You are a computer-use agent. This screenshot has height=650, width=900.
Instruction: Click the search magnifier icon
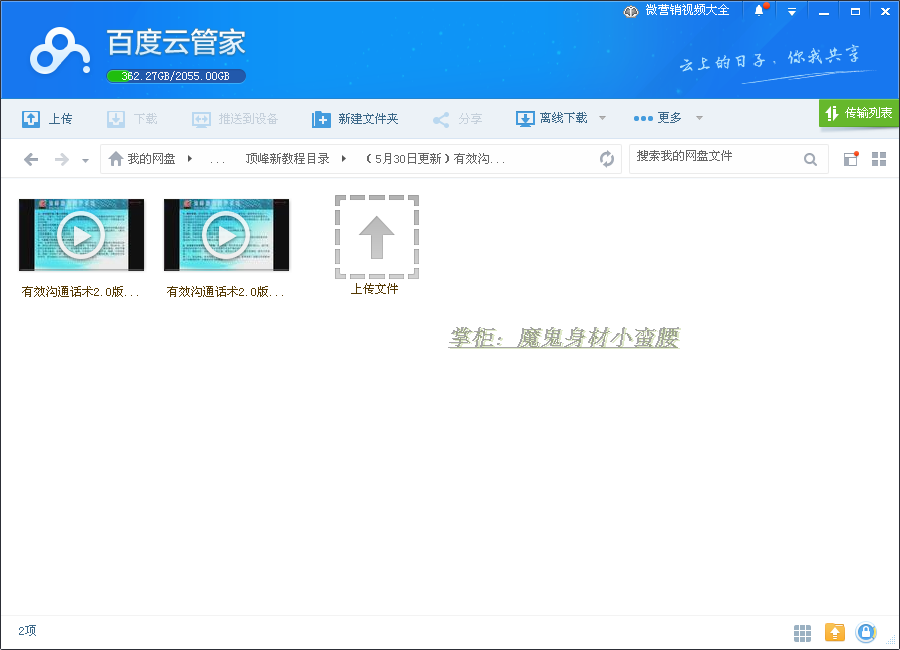coord(810,159)
